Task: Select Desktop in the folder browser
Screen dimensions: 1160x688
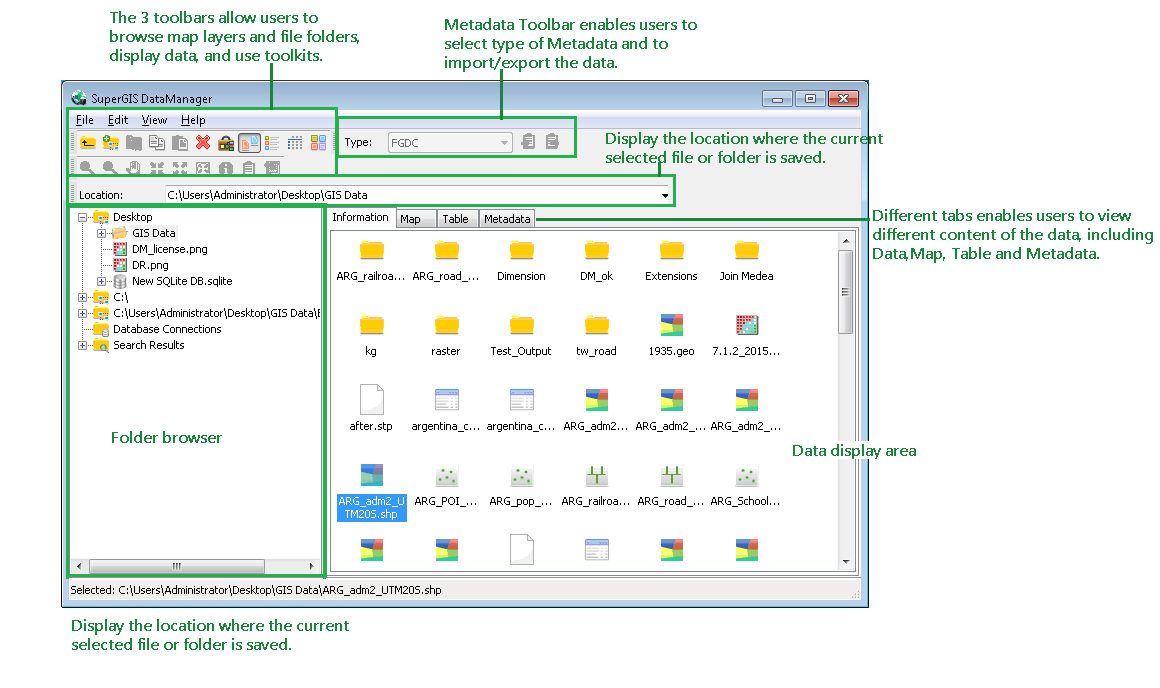Action: [x=132, y=217]
